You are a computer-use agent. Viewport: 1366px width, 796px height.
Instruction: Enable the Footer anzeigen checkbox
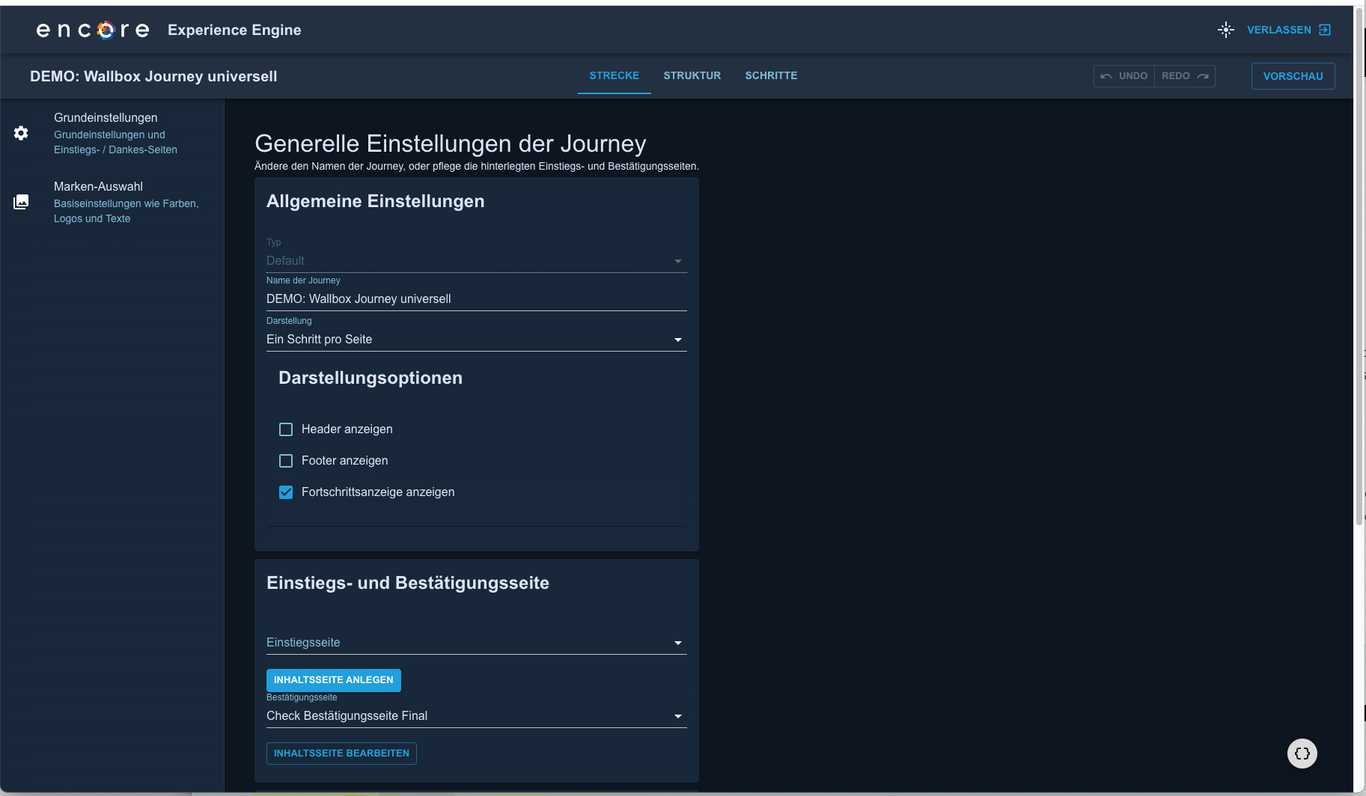coord(286,460)
